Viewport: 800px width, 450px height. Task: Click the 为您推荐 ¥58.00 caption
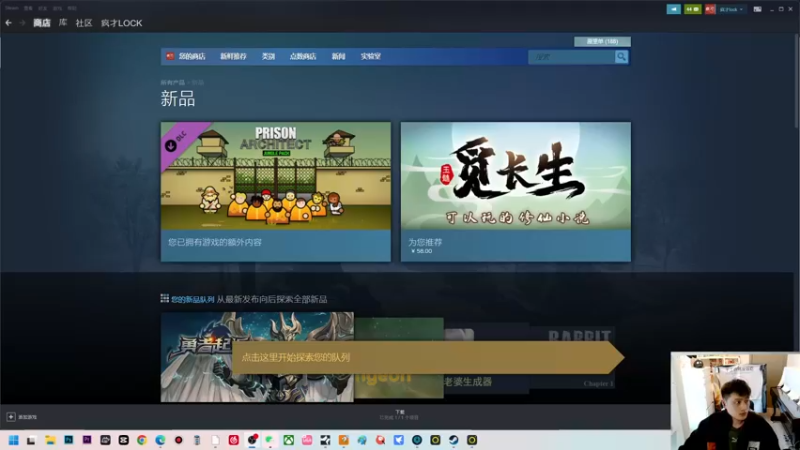(x=425, y=246)
